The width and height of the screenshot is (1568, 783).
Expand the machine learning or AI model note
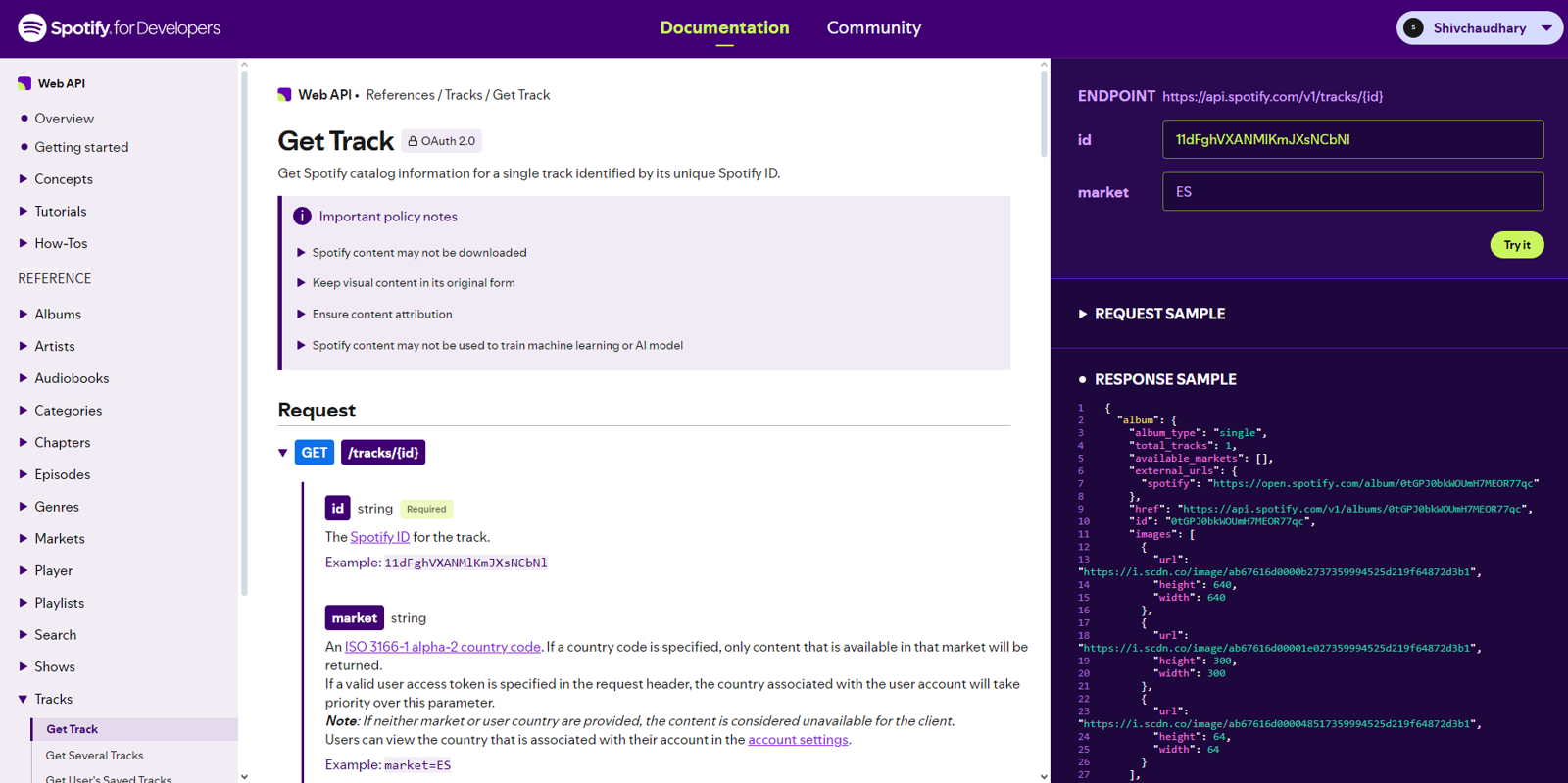(490, 345)
